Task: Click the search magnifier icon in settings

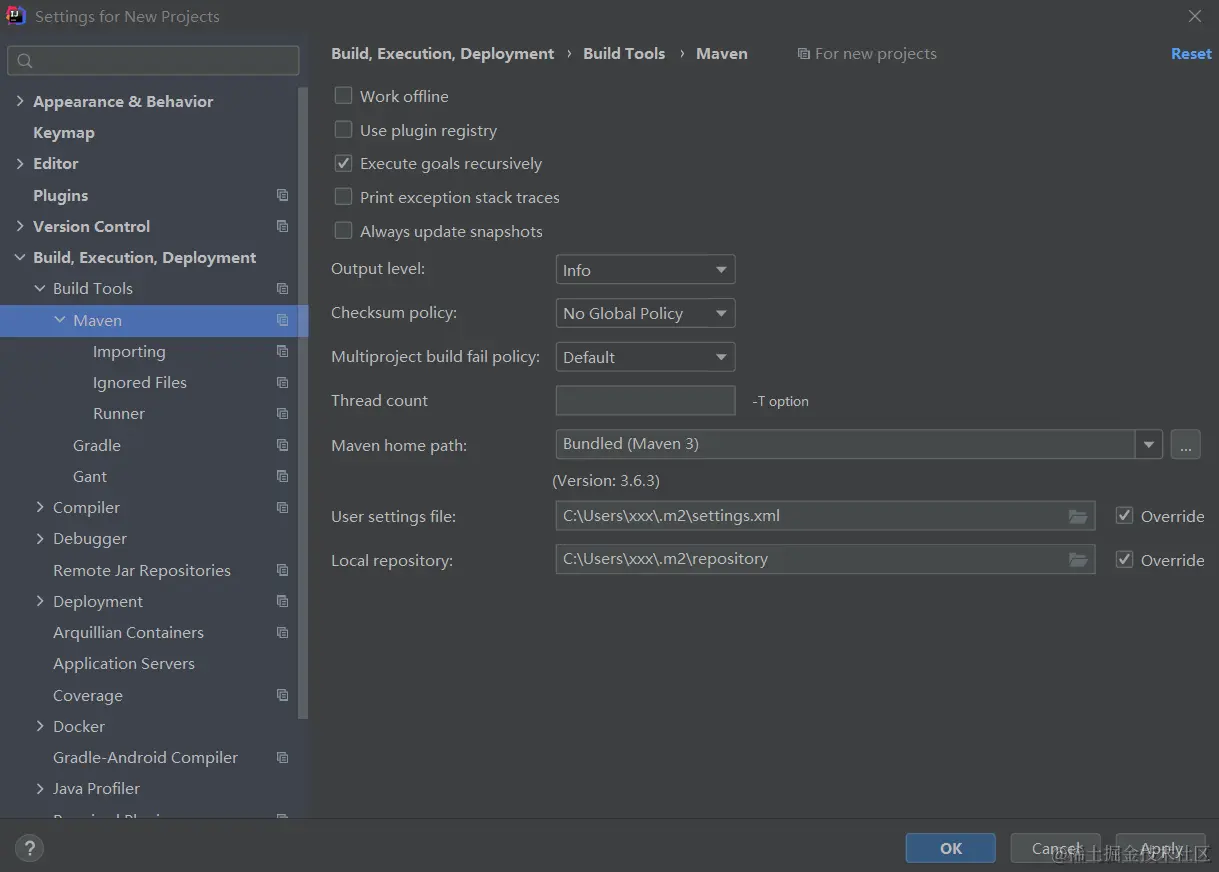Action: click(x=26, y=61)
